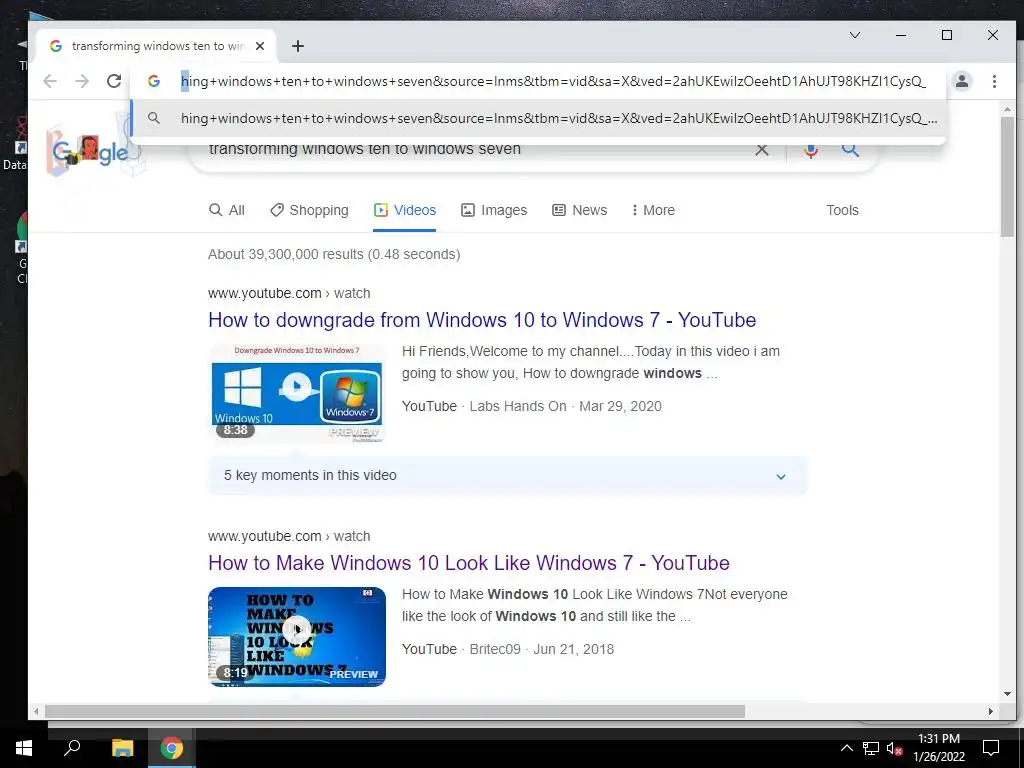Image resolution: width=1024 pixels, height=768 pixels.
Task: Open the notification action center
Action: (x=991, y=748)
